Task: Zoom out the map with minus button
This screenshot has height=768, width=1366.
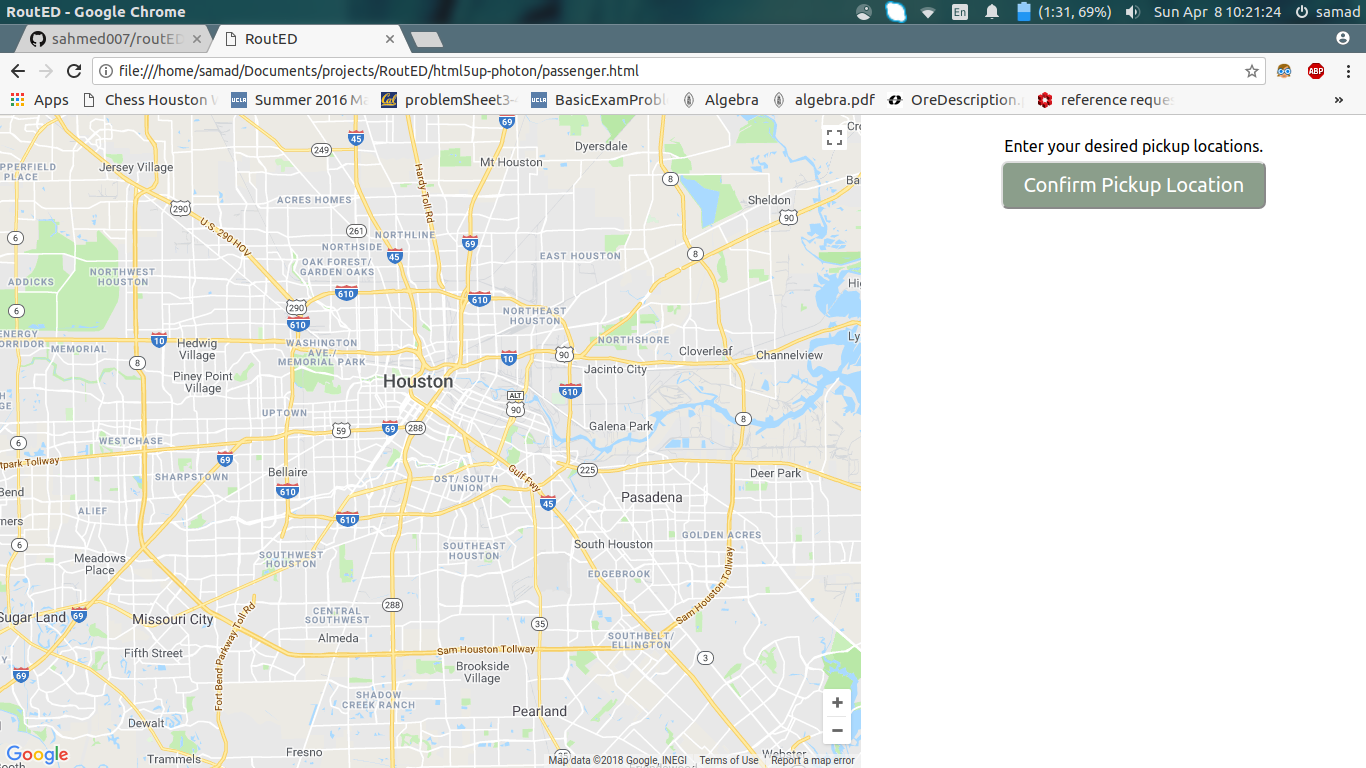Action: [x=837, y=730]
